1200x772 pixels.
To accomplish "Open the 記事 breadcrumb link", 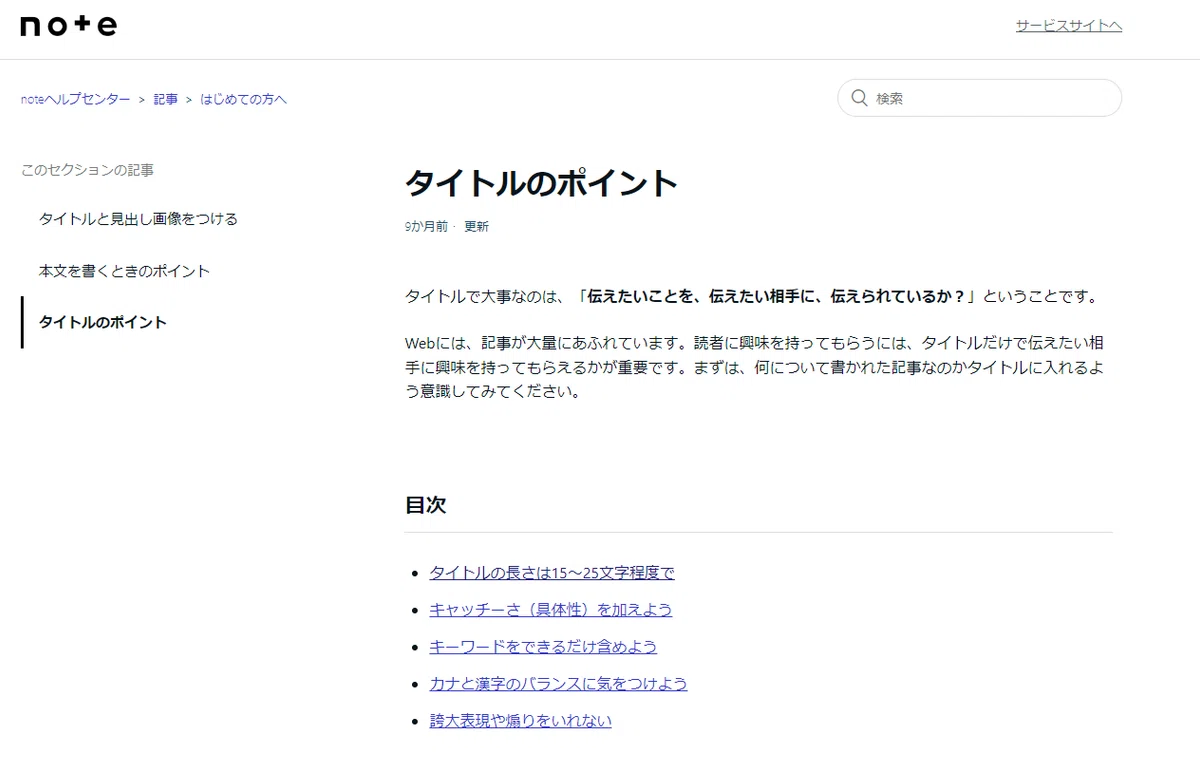I will 166,99.
